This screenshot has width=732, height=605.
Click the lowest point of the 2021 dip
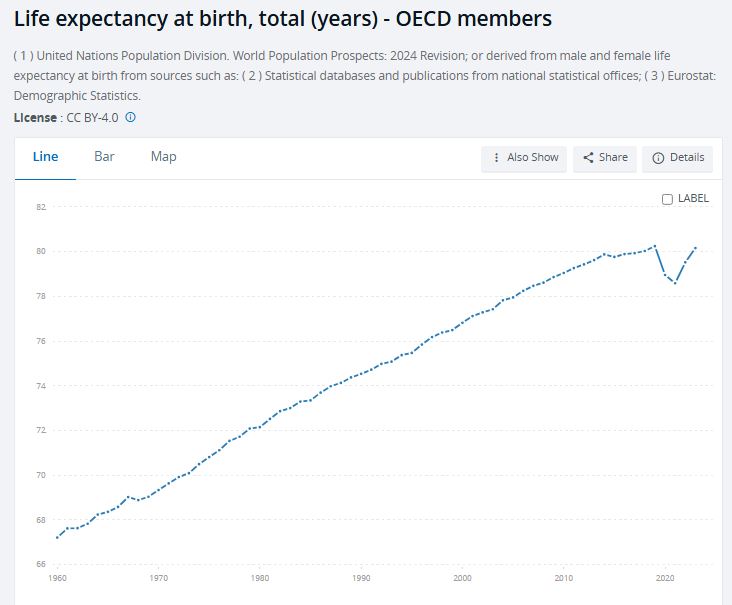[x=675, y=283]
